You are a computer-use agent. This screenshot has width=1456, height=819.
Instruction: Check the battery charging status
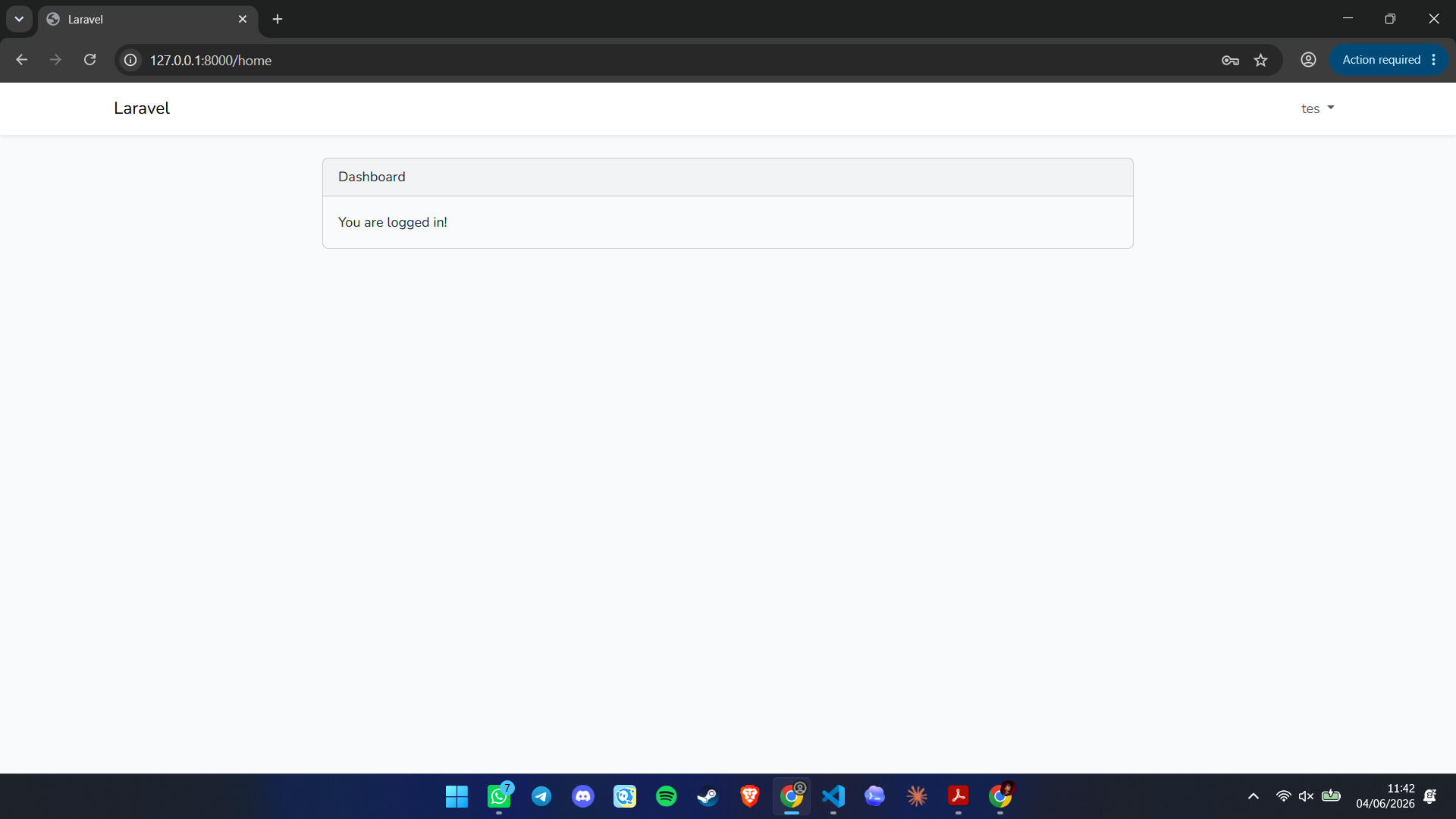pos(1331,796)
